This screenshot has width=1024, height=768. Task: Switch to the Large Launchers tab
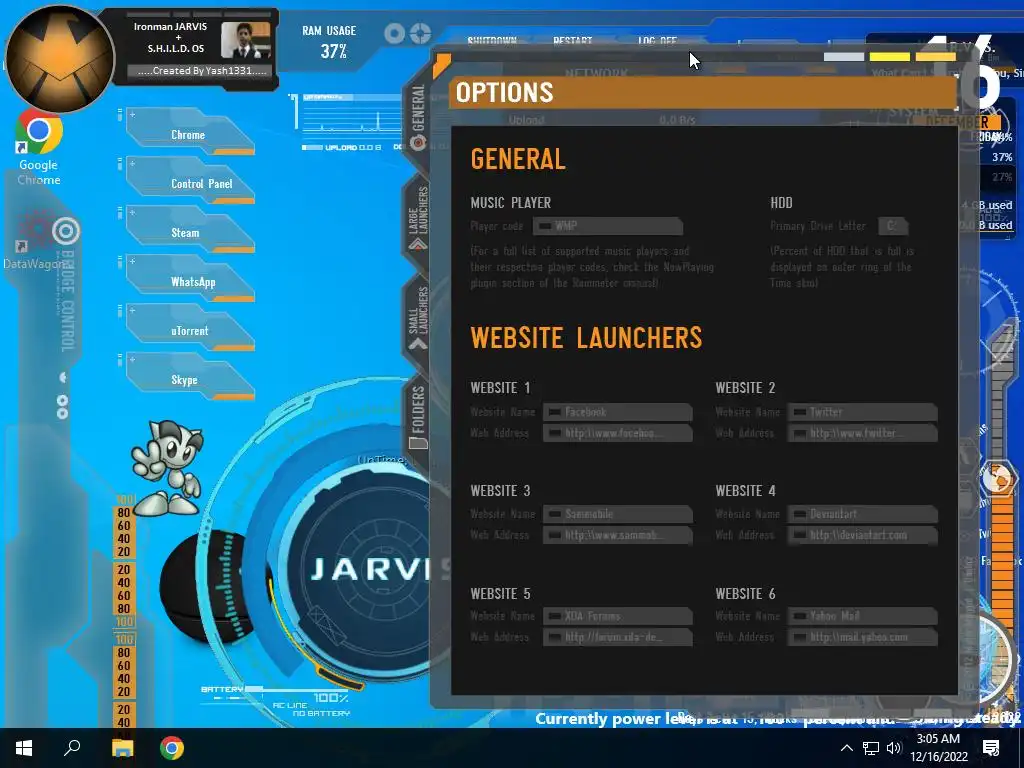(x=418, y=219)
